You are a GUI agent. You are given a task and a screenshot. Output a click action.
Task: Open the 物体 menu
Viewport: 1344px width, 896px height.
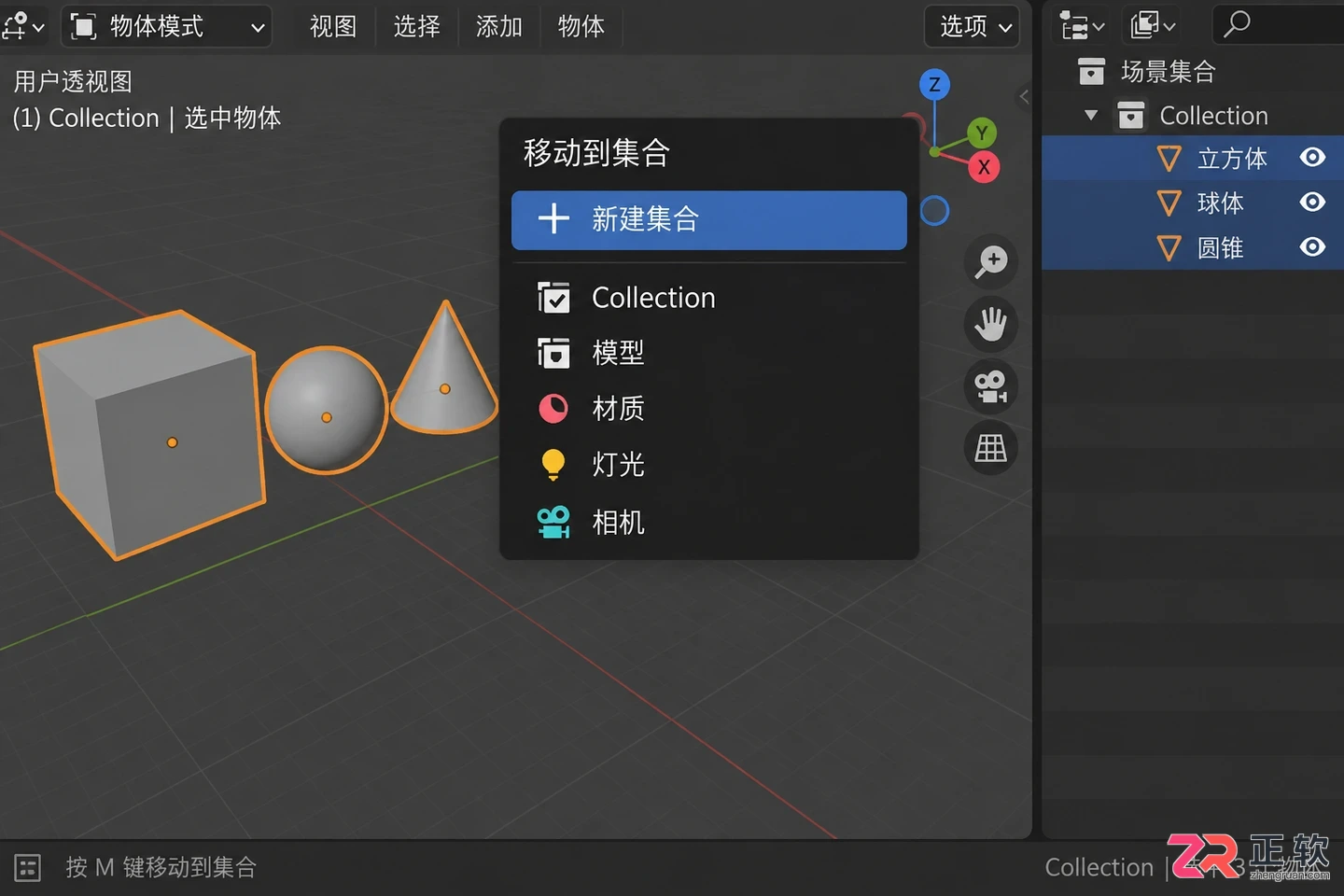pyautogui.click(x=581, y=26)
